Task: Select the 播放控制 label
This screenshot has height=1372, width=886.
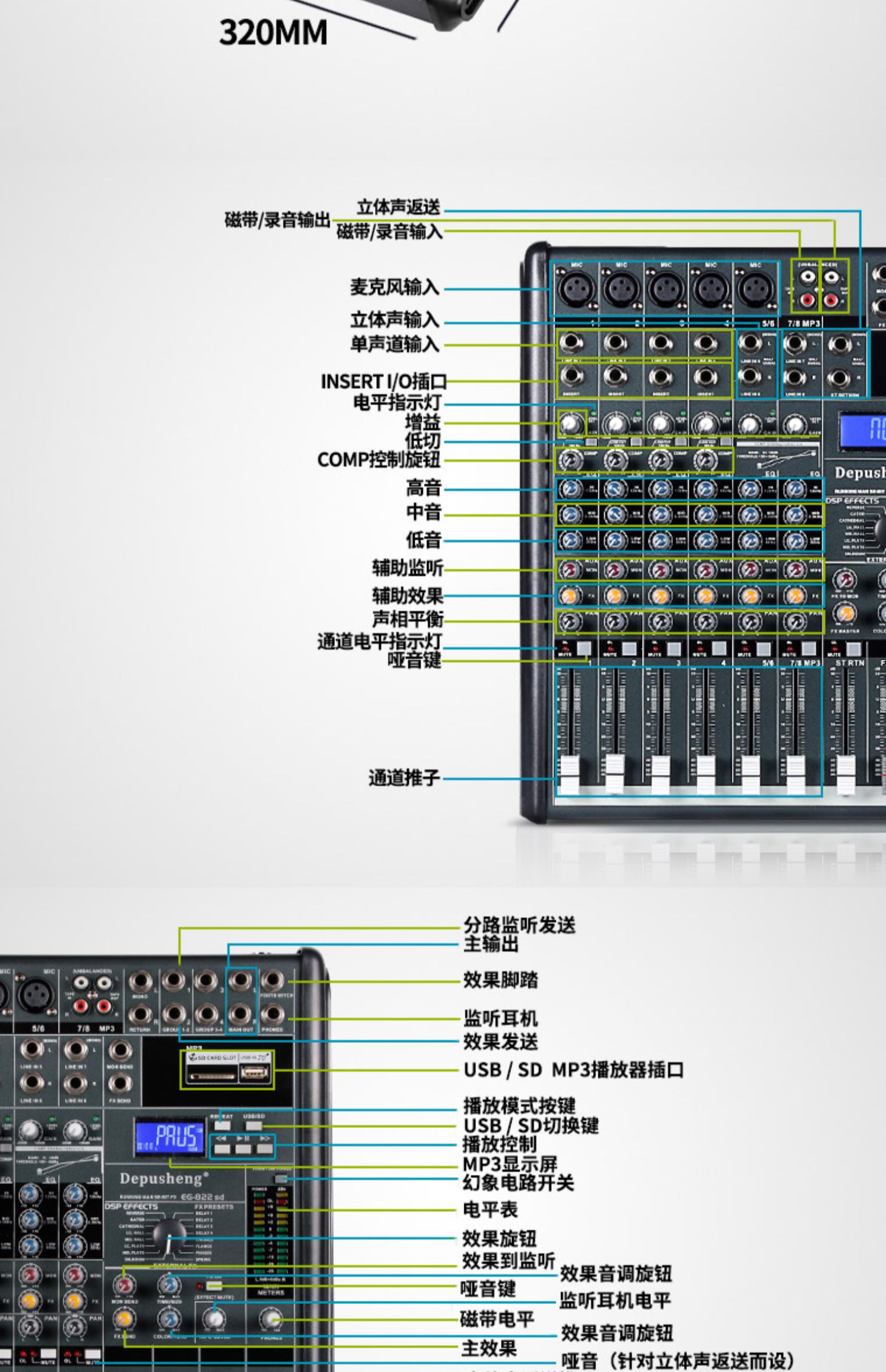Action: click(x=500, y=1145)
